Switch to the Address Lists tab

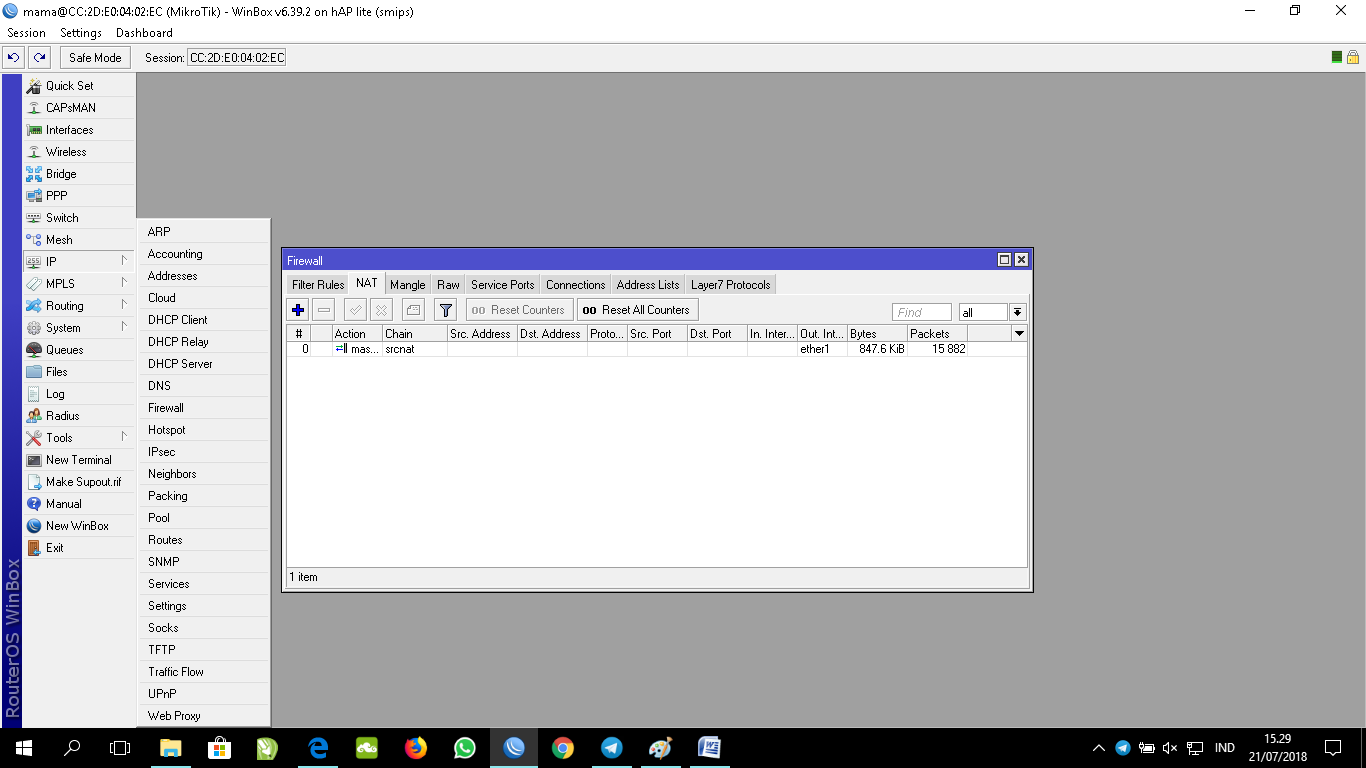[648, 285]
